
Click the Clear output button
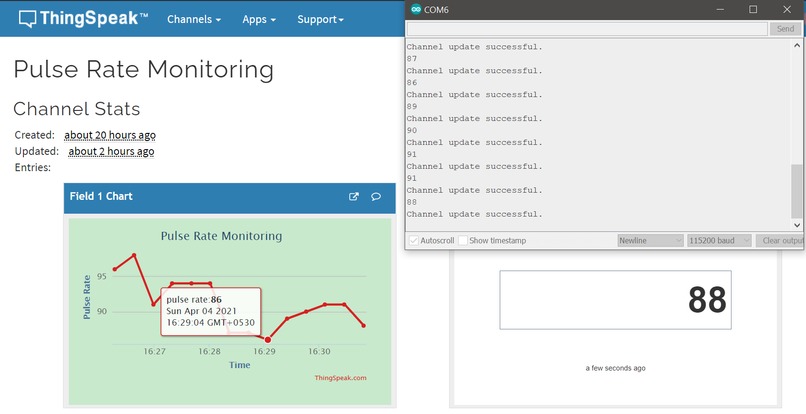[781, 240]
